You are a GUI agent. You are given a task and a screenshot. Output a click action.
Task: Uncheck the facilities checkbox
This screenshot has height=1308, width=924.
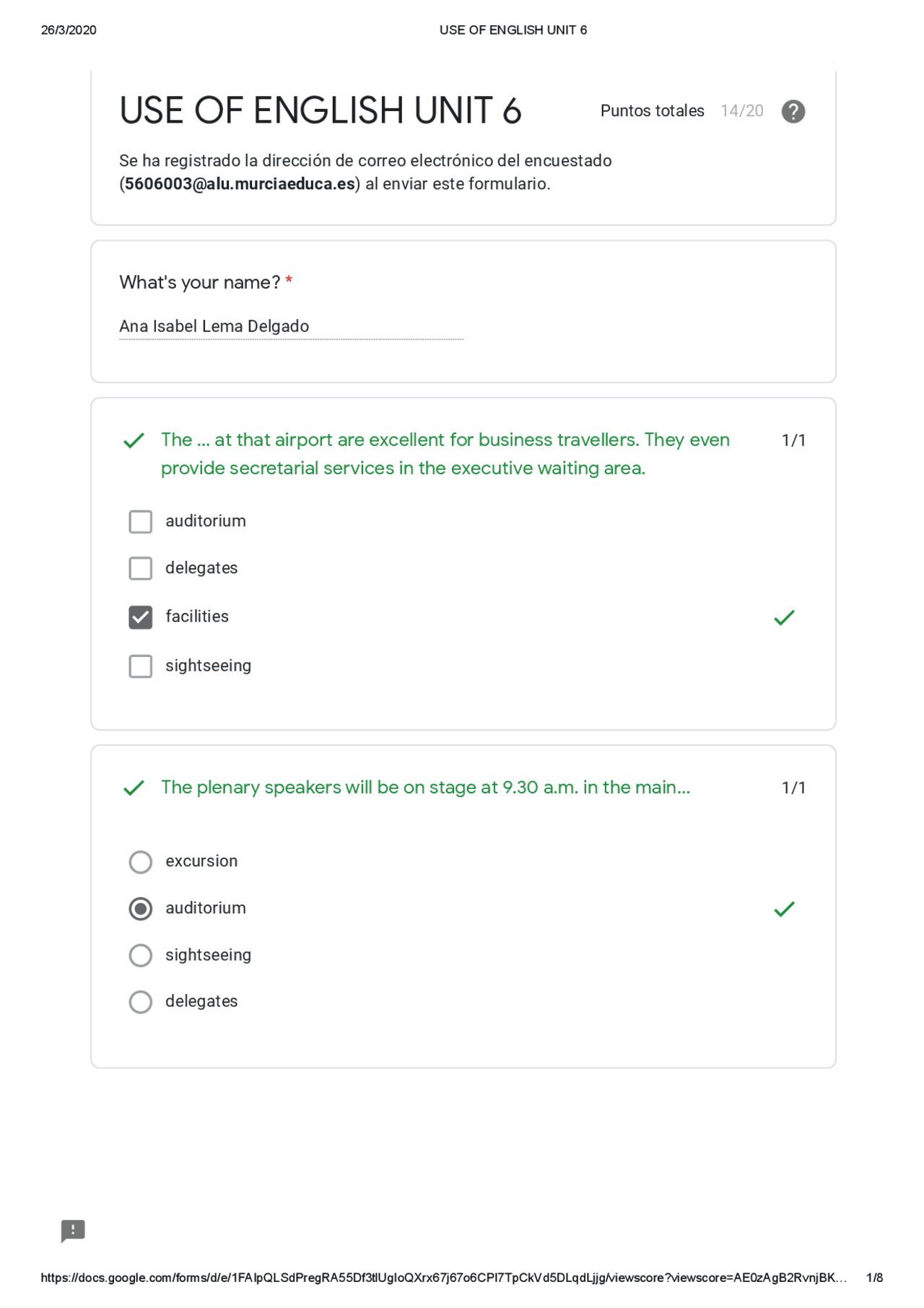[x=141, y=617]
